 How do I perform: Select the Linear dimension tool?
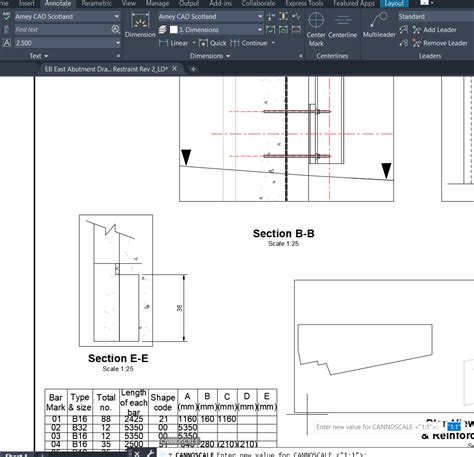tap(173, 43)
